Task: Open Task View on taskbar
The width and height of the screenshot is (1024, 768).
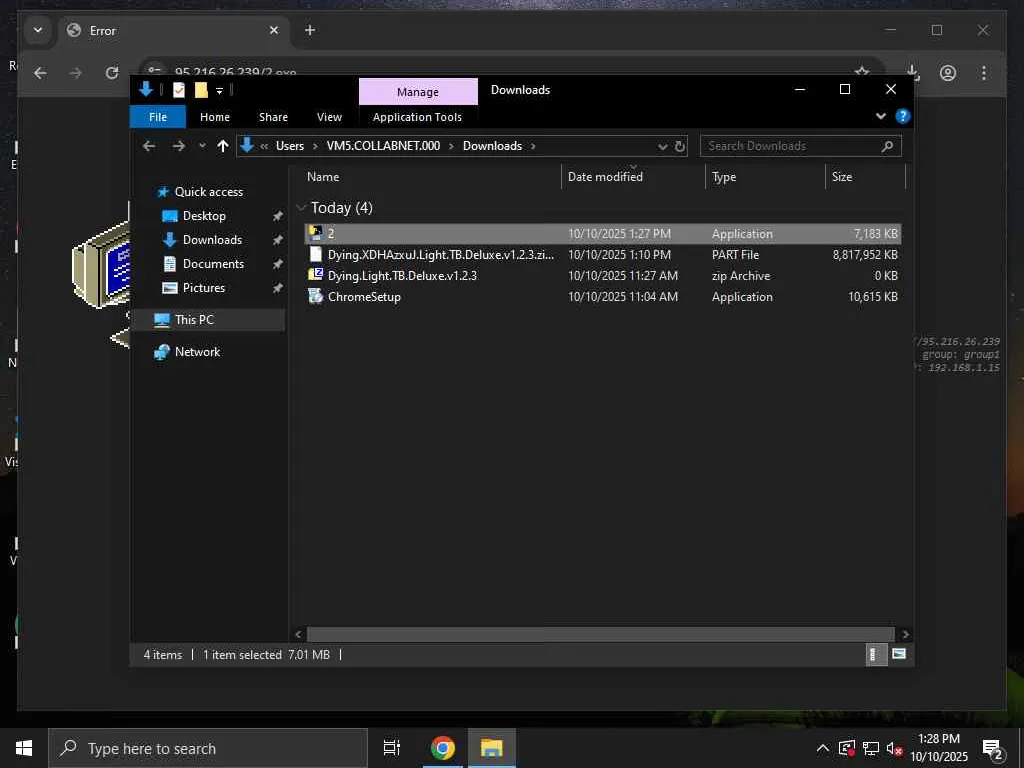Action: click(x=391, y=748)
